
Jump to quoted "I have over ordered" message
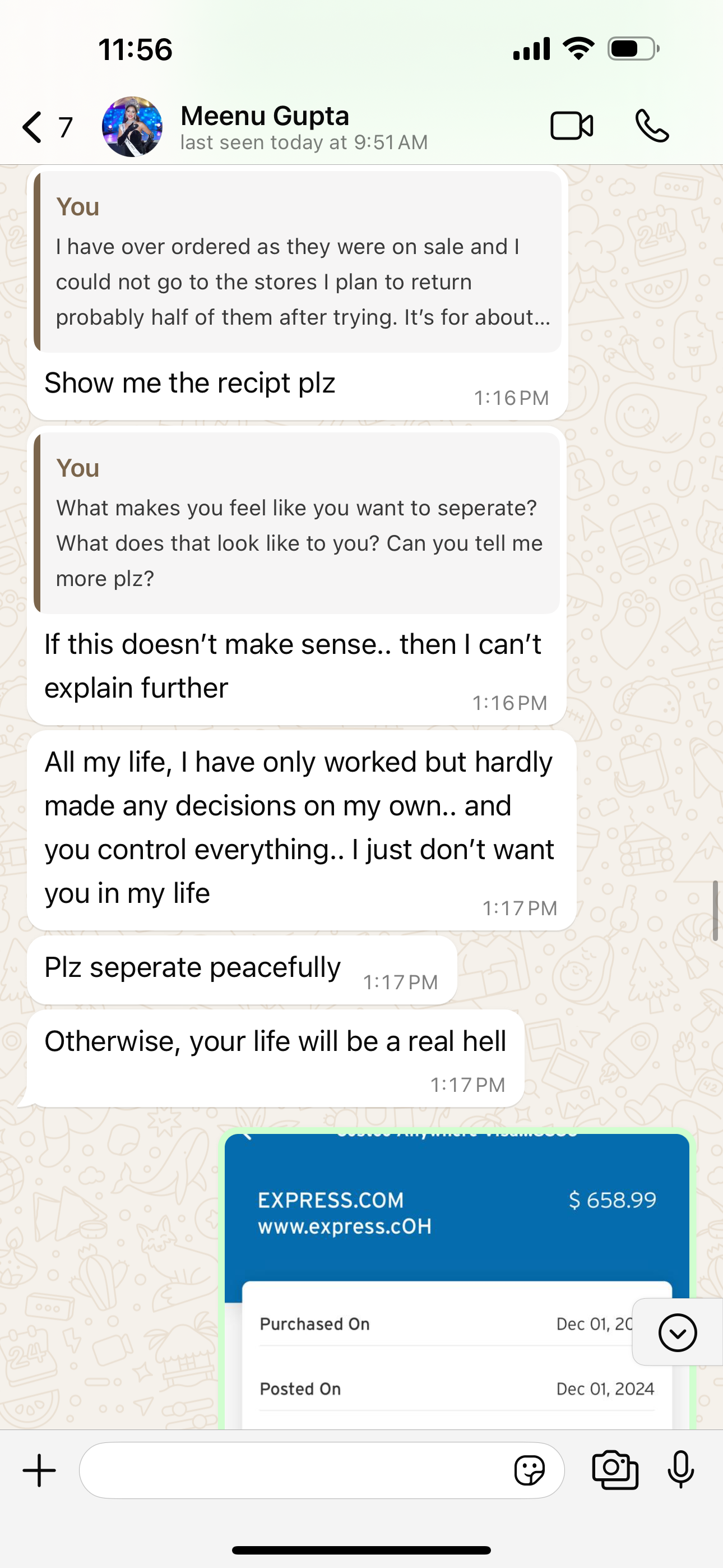coord(298,262)
